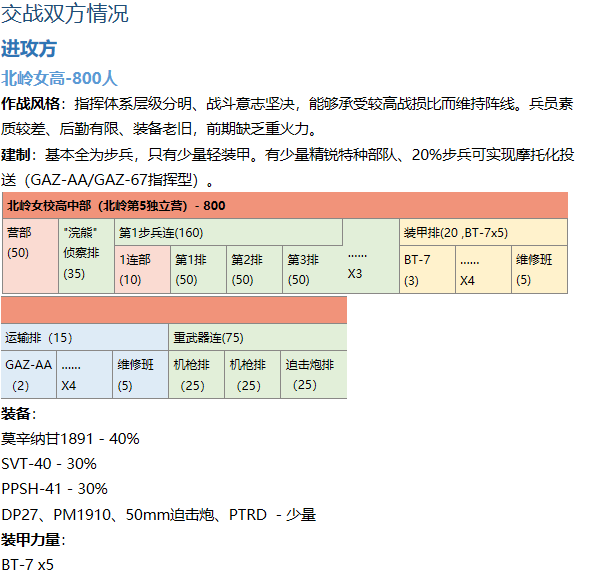Select the 1连部 (10) cell
Image resolution: width=591 pixels, height=574 pixels.
click(x=143, y=269)
